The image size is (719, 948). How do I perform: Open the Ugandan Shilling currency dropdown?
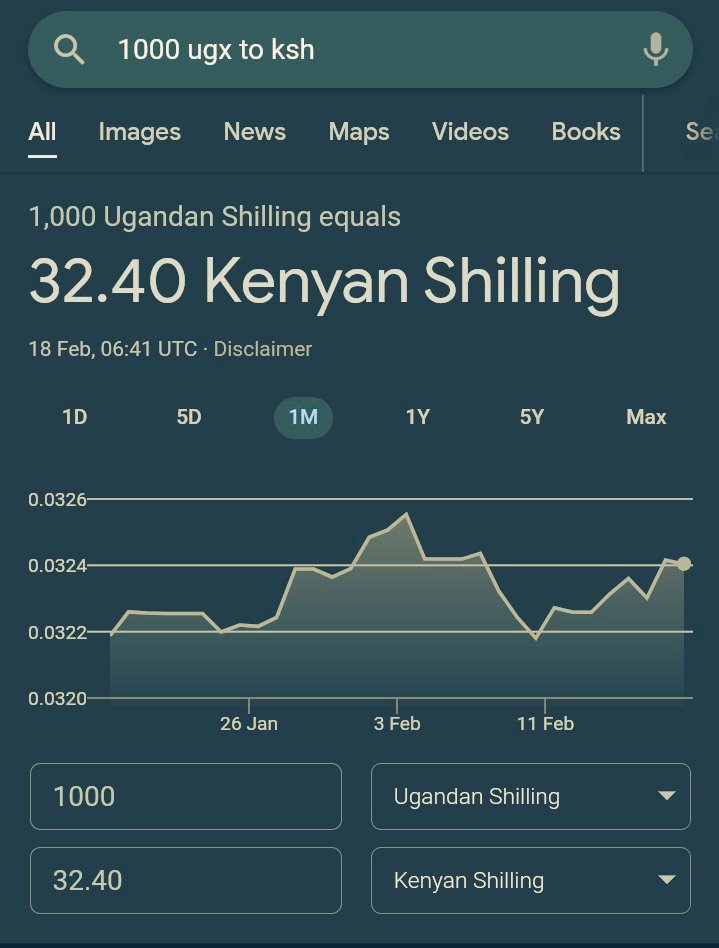click(x=530, y=796)
